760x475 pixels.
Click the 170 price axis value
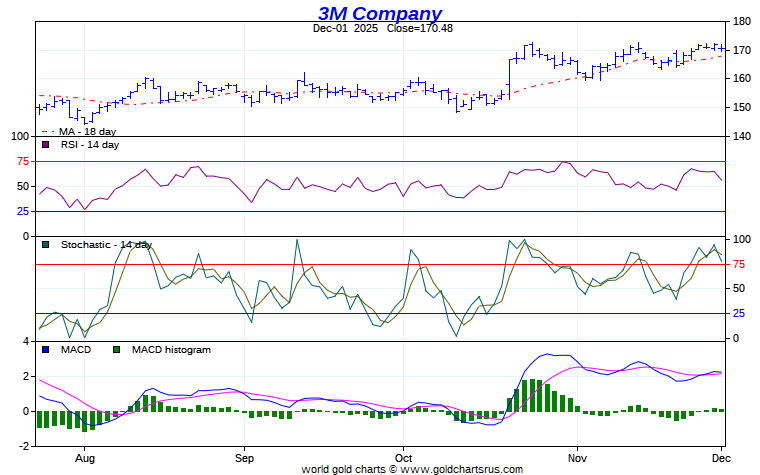pos(742,50)
